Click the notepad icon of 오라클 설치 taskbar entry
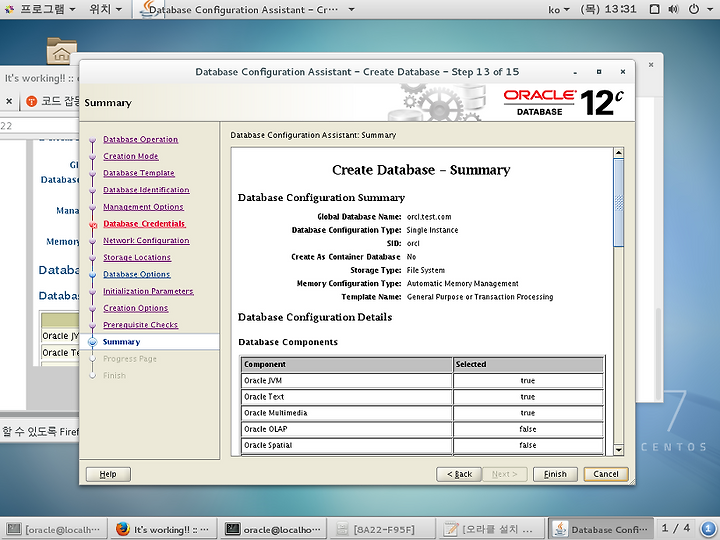The image size is (720, 540). 450,529
